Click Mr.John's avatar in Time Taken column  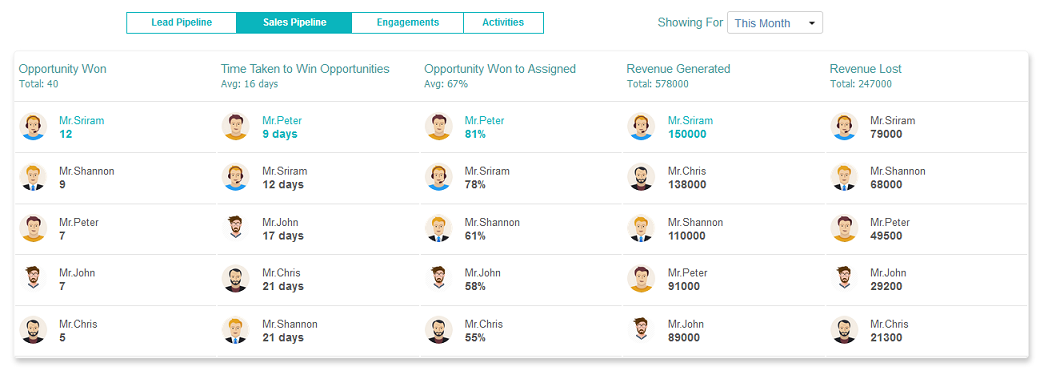point(235,228)
